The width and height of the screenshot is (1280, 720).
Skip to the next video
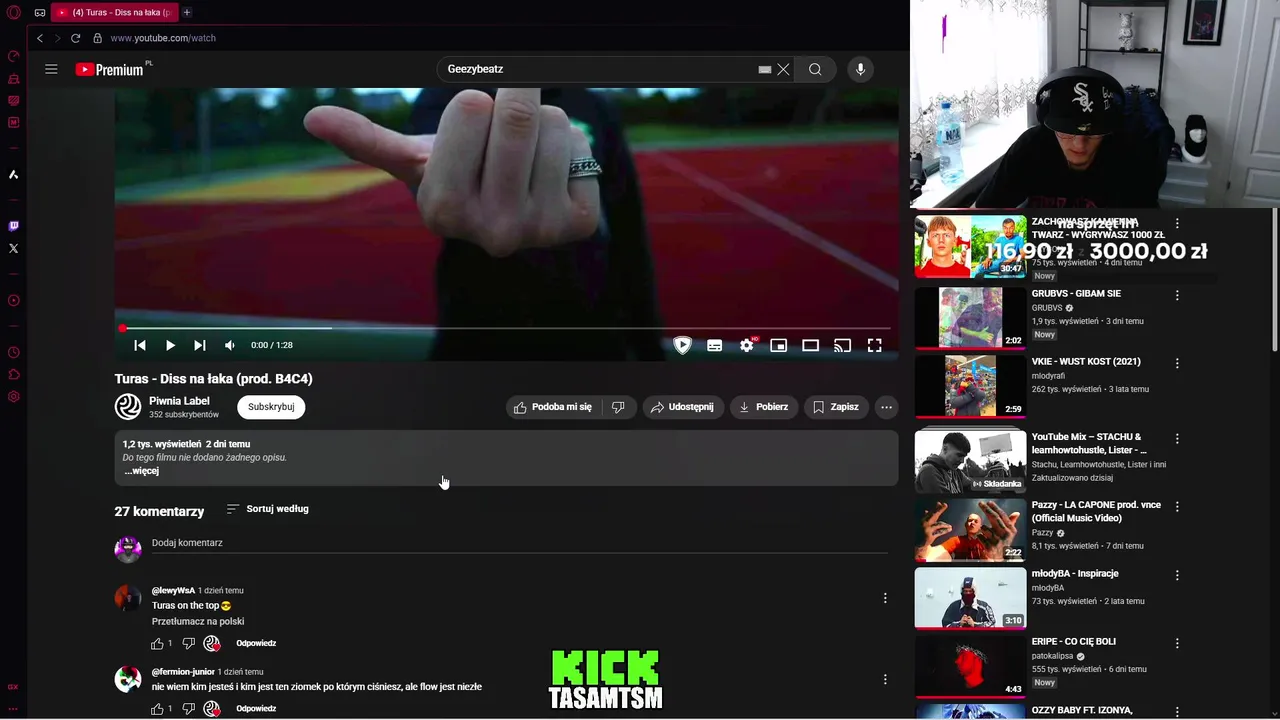coord(200,345)
